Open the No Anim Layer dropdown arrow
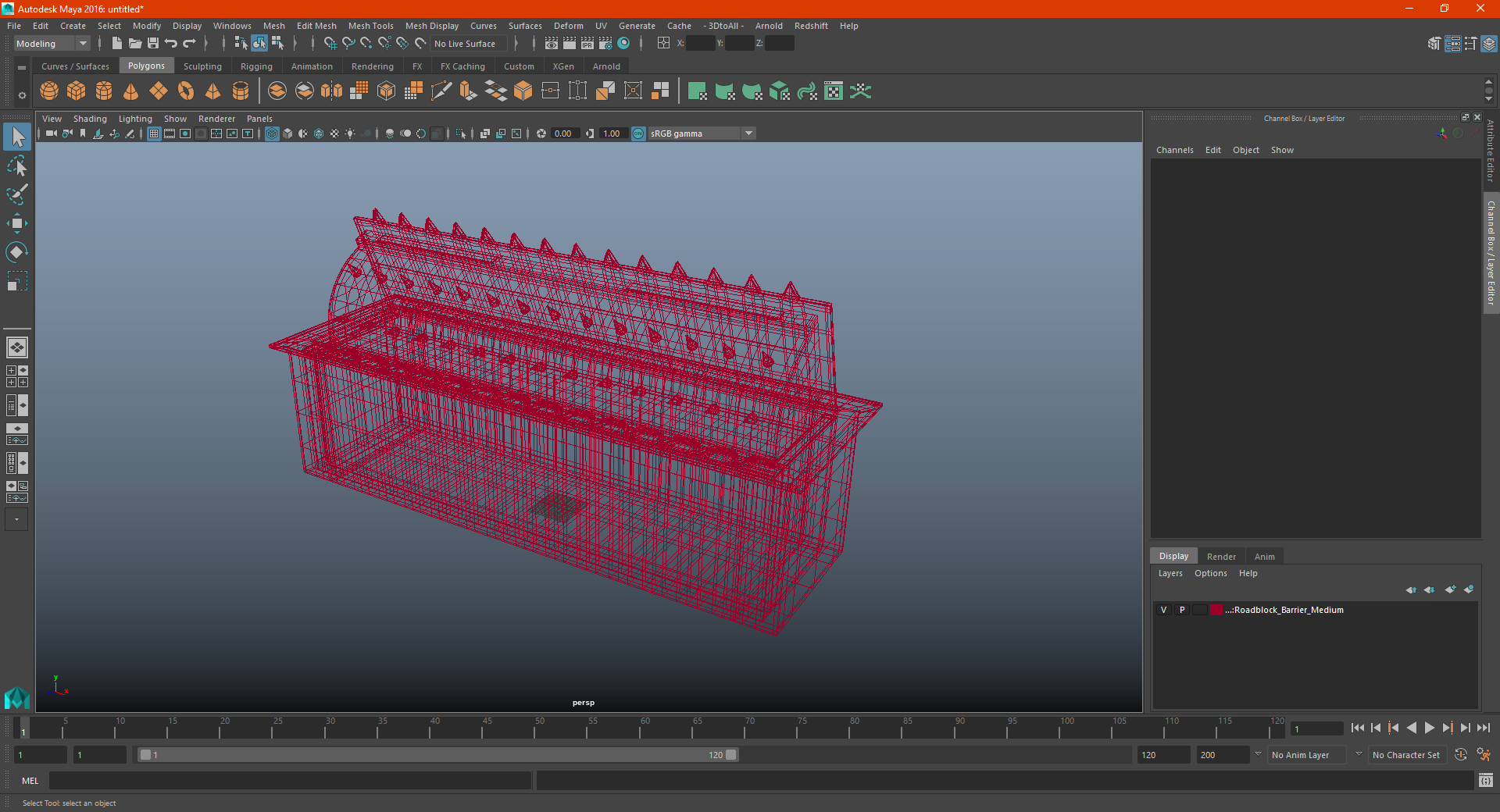 pos(1258,754)
